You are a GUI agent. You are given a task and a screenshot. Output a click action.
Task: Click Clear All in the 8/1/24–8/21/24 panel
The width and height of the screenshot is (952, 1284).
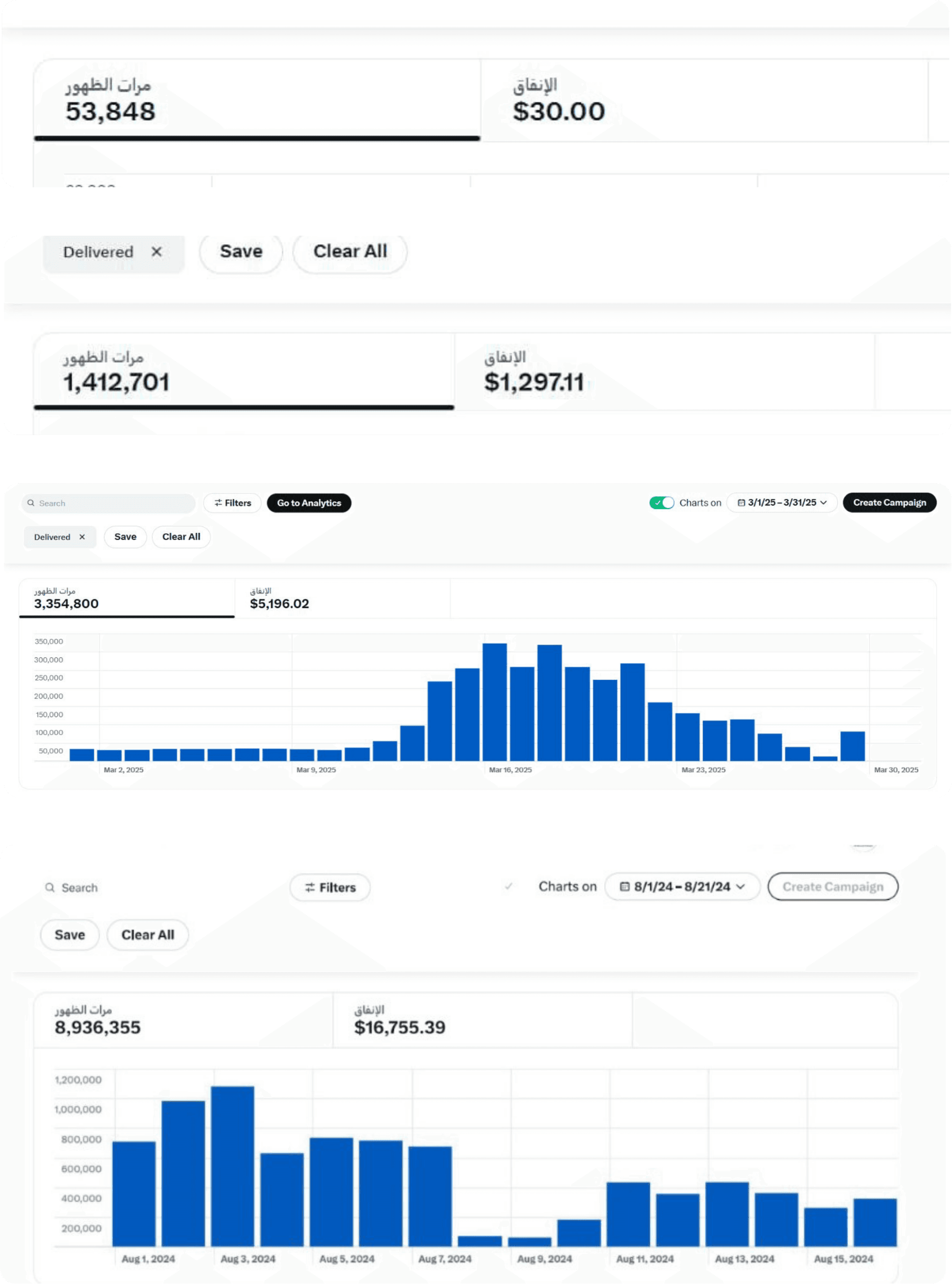(x=148, y=935)
